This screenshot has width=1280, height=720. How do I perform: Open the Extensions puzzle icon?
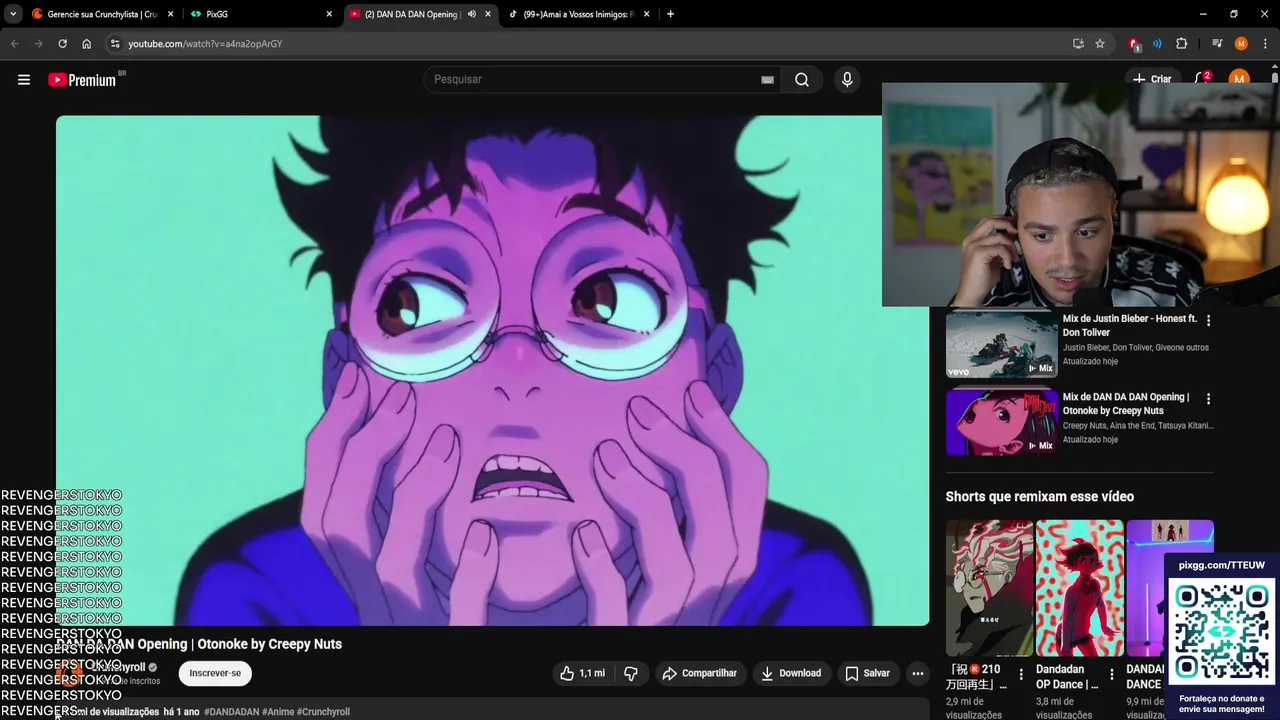click(1181, 44)
